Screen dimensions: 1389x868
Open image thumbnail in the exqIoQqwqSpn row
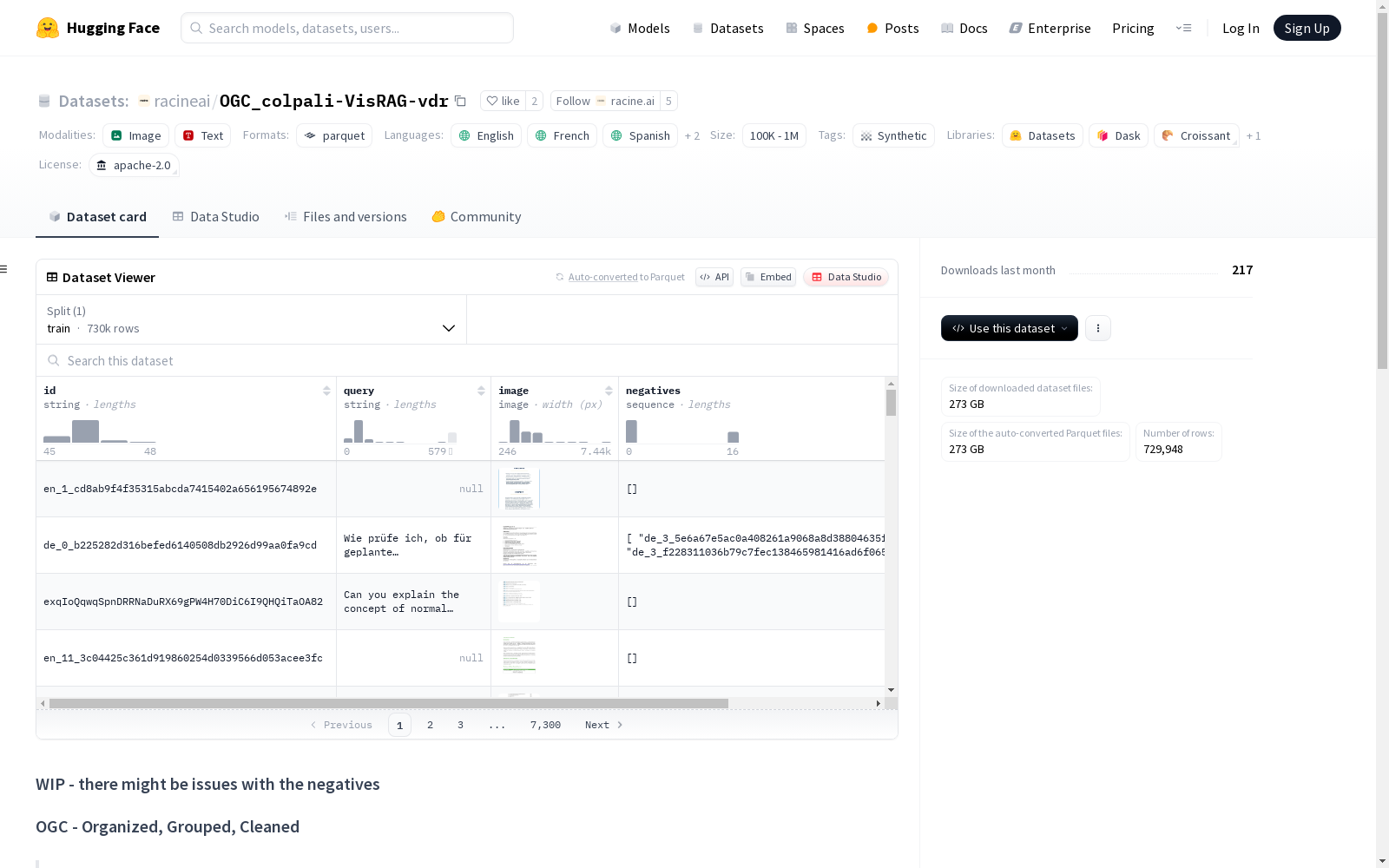pyautogui.click(x=519, y=602)
